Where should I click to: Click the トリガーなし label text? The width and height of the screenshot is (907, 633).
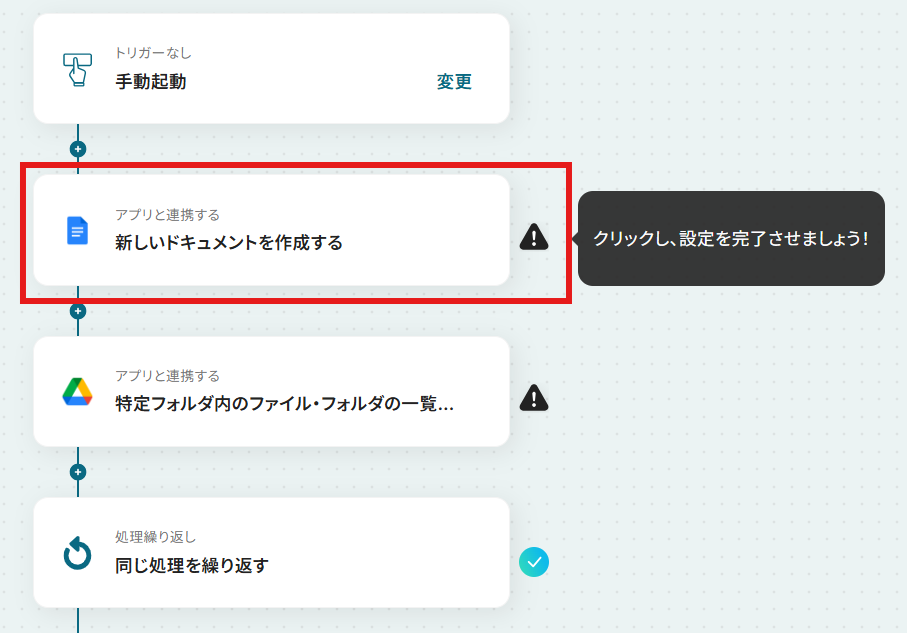[x=153, y=53]
